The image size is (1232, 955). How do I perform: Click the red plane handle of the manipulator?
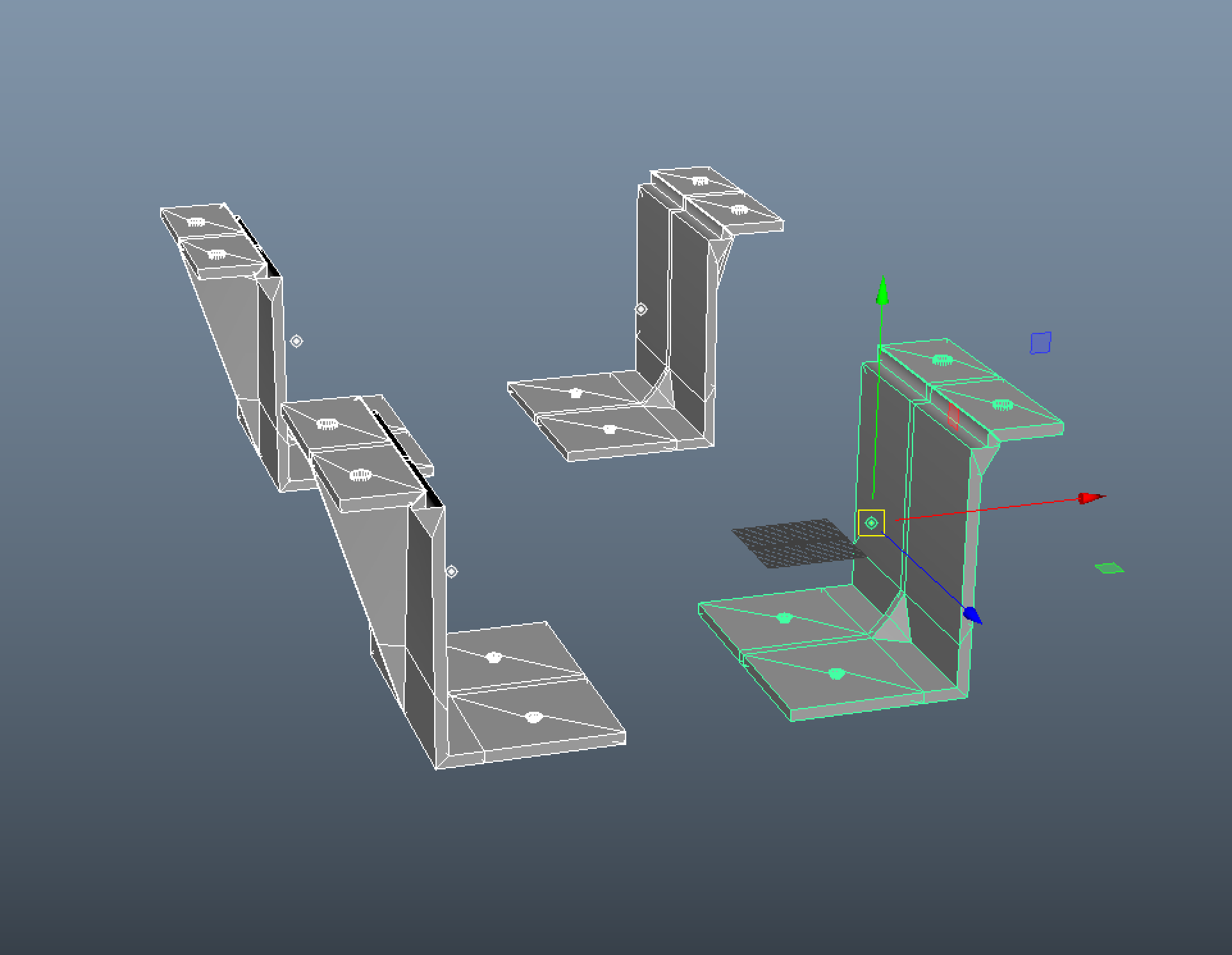tap(953, 417)
